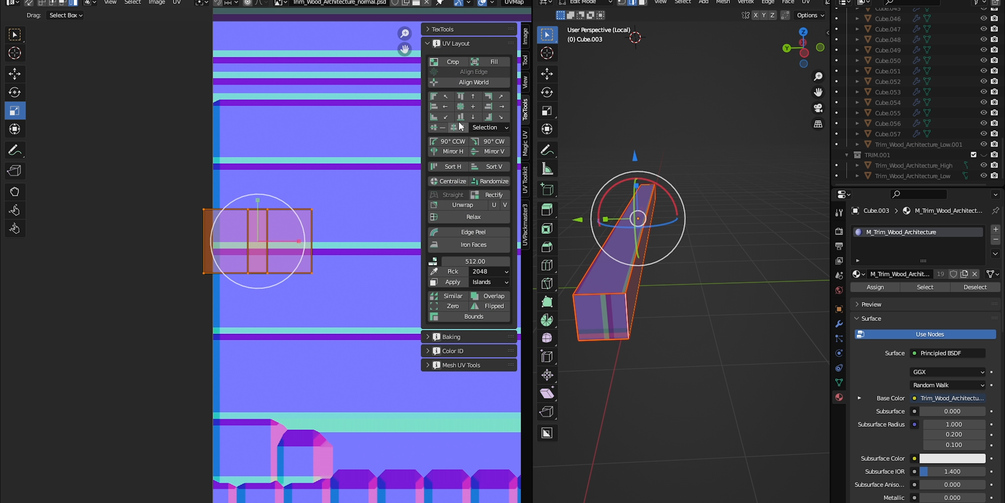This screenshot has width=1005, height=503.
Task: Switch to the Magic UV sidebar tab
Action: 525,142
